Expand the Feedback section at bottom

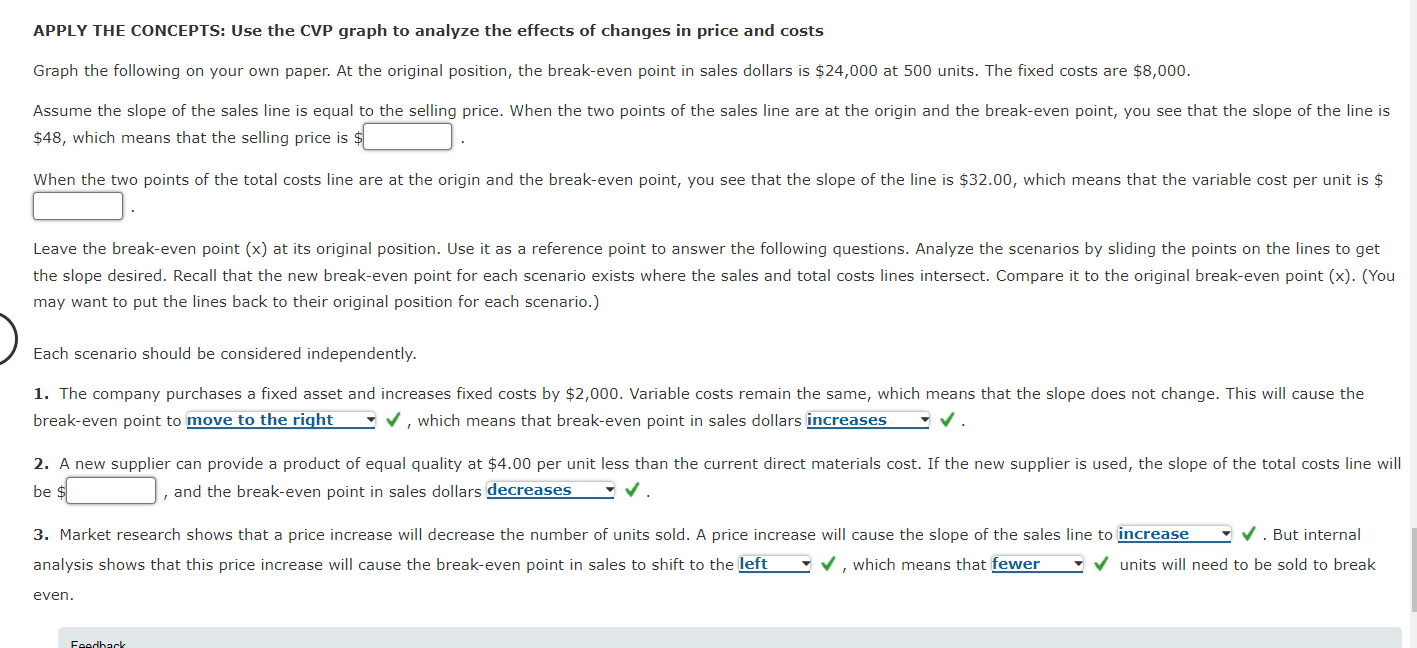[x=97, y=643]
